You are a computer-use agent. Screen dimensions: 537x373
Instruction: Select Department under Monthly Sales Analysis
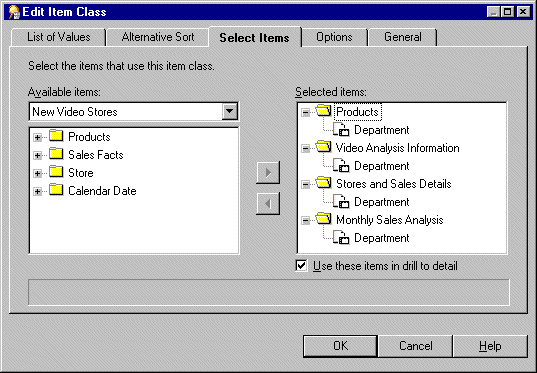click(x=382, y=238)
